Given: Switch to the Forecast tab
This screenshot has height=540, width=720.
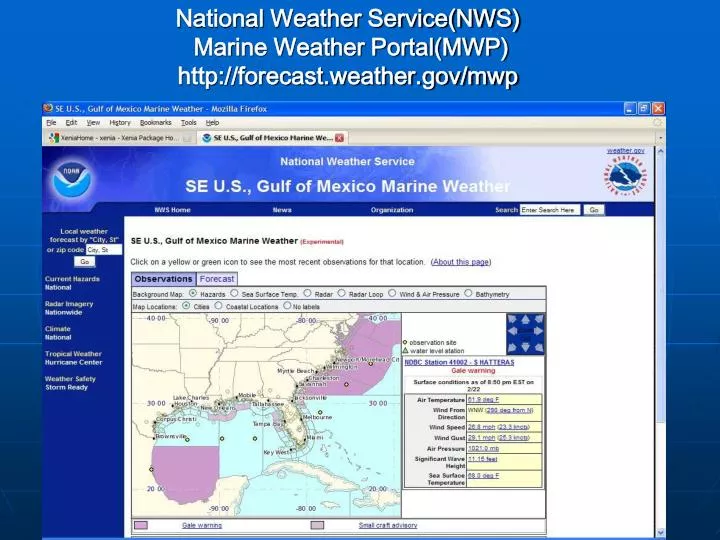Looking at the screenshot, I should (217, 279).
